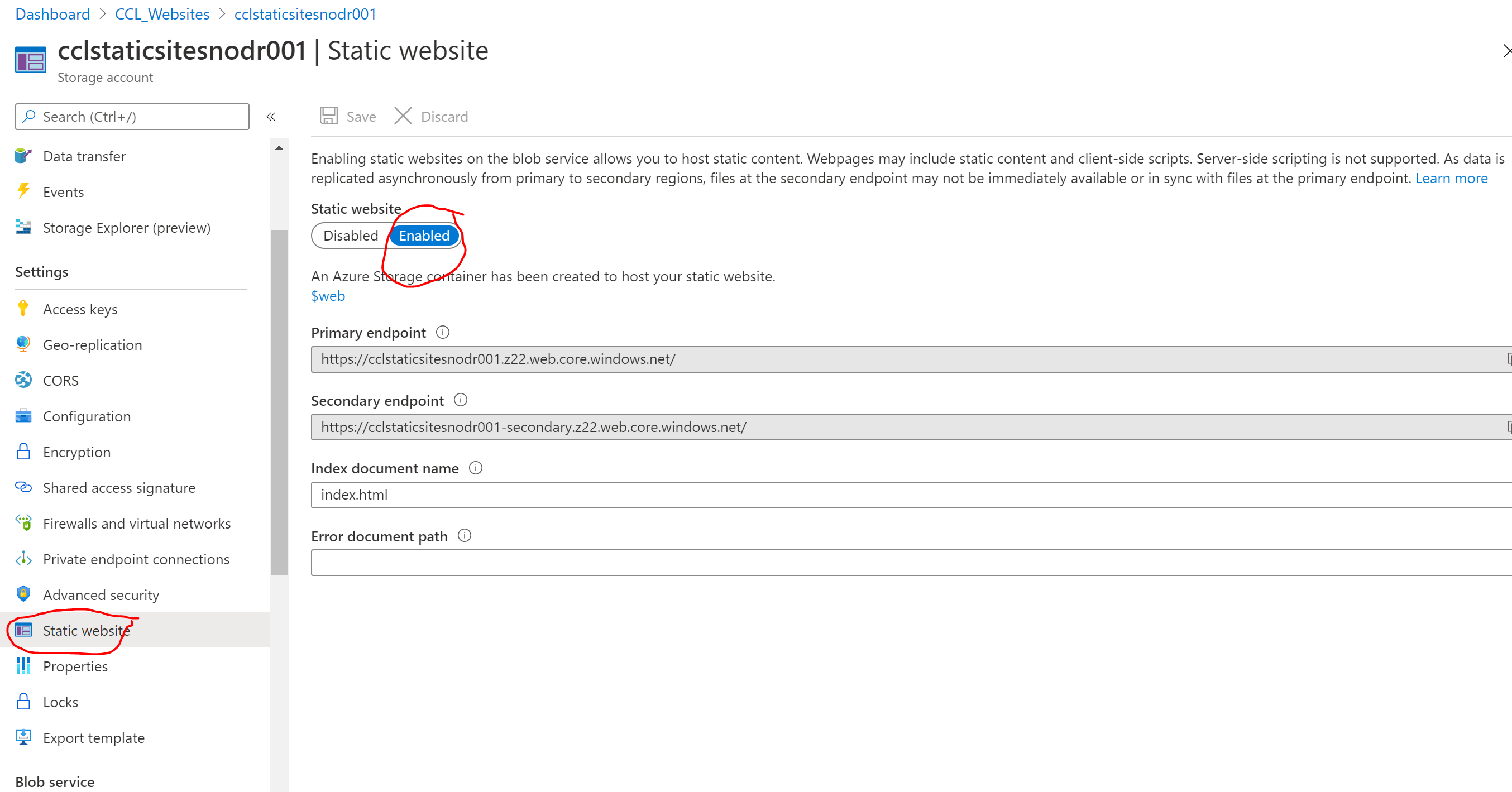Click the Save button
Screen dimensions: 1512x792
point(347,116)
